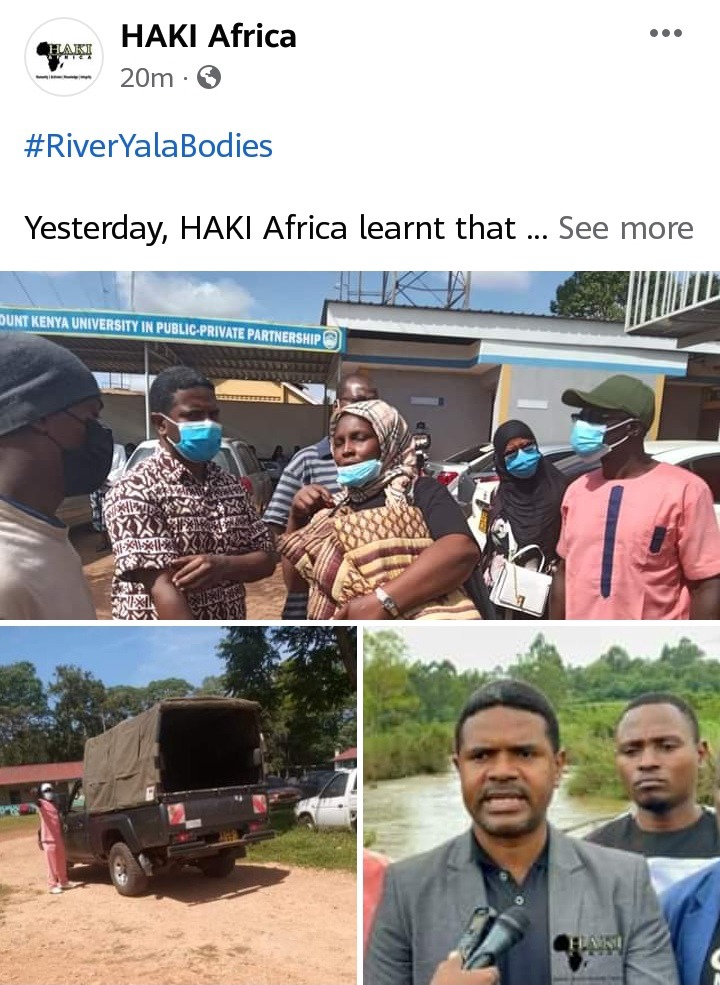Tap the microphones at bottom of the photo
This screenshot has height=985, width=720.
coord(493,937)
